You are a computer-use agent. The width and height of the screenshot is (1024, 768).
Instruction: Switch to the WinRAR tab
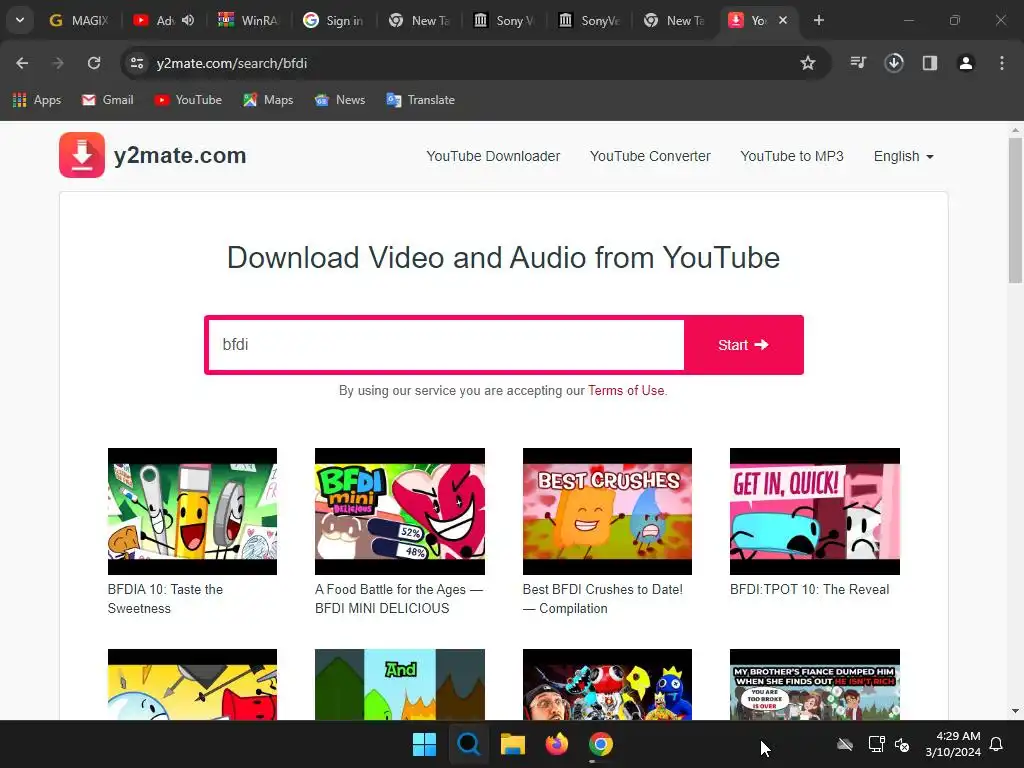[249, 20]
